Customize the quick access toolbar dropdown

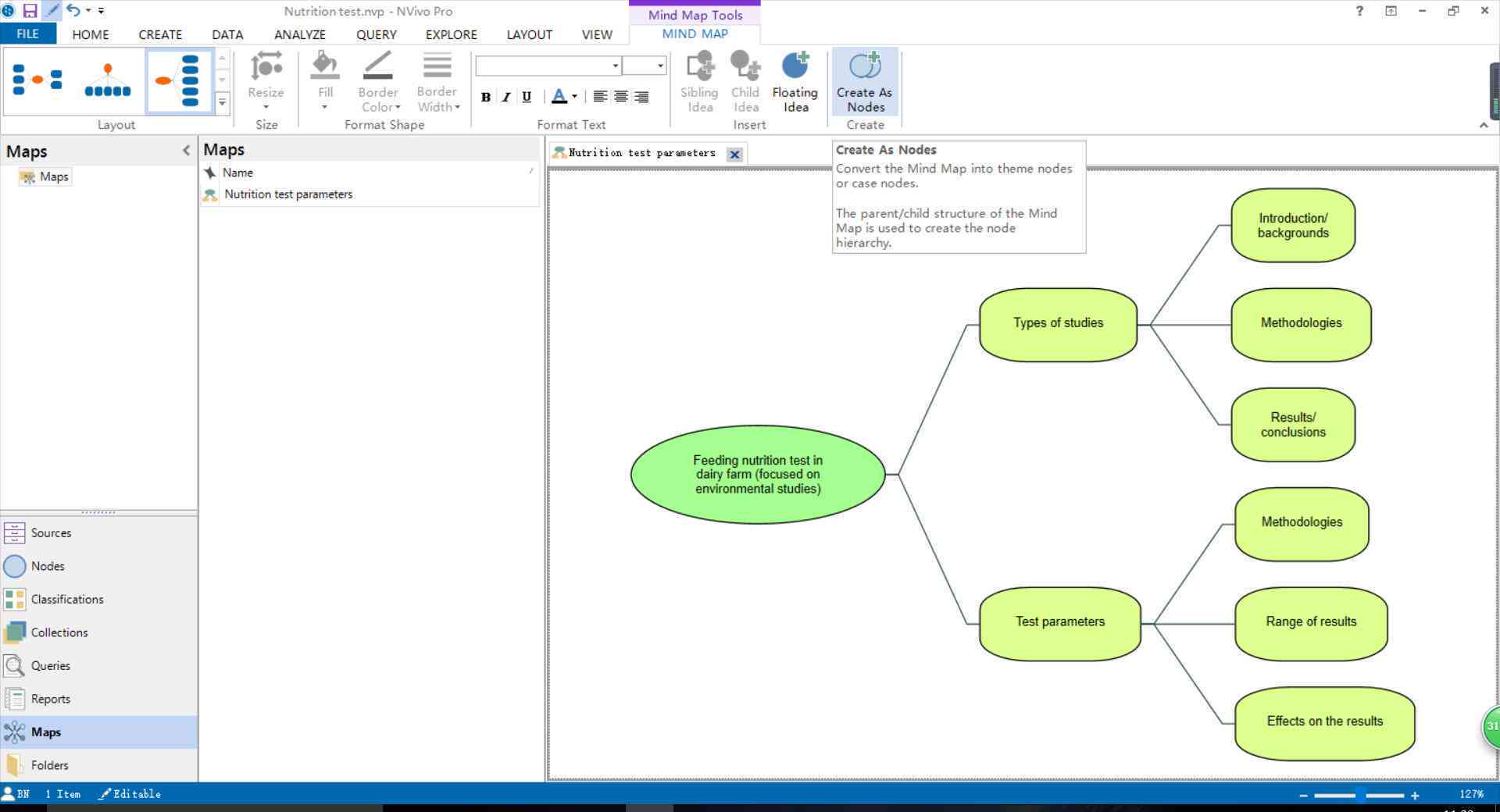tap(101, 11)
